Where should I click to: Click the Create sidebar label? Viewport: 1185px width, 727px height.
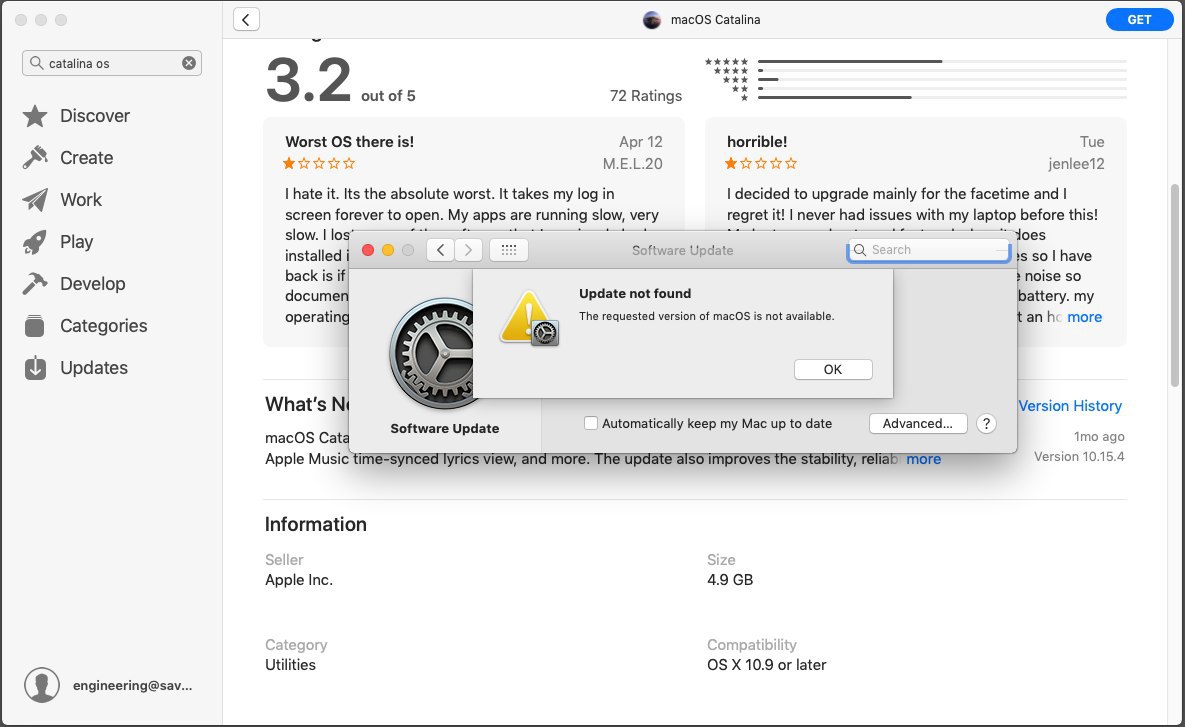(87, 157)
